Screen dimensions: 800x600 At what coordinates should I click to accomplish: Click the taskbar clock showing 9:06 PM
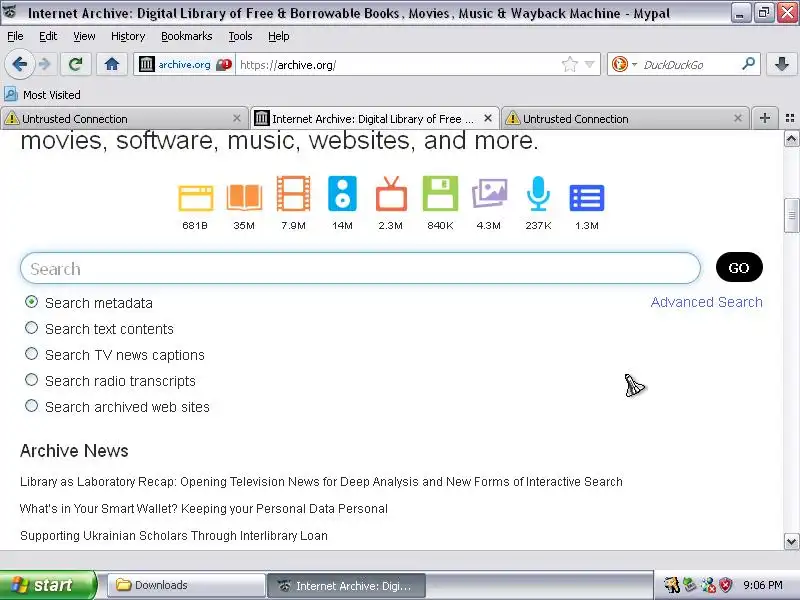(x=763, y=585)
